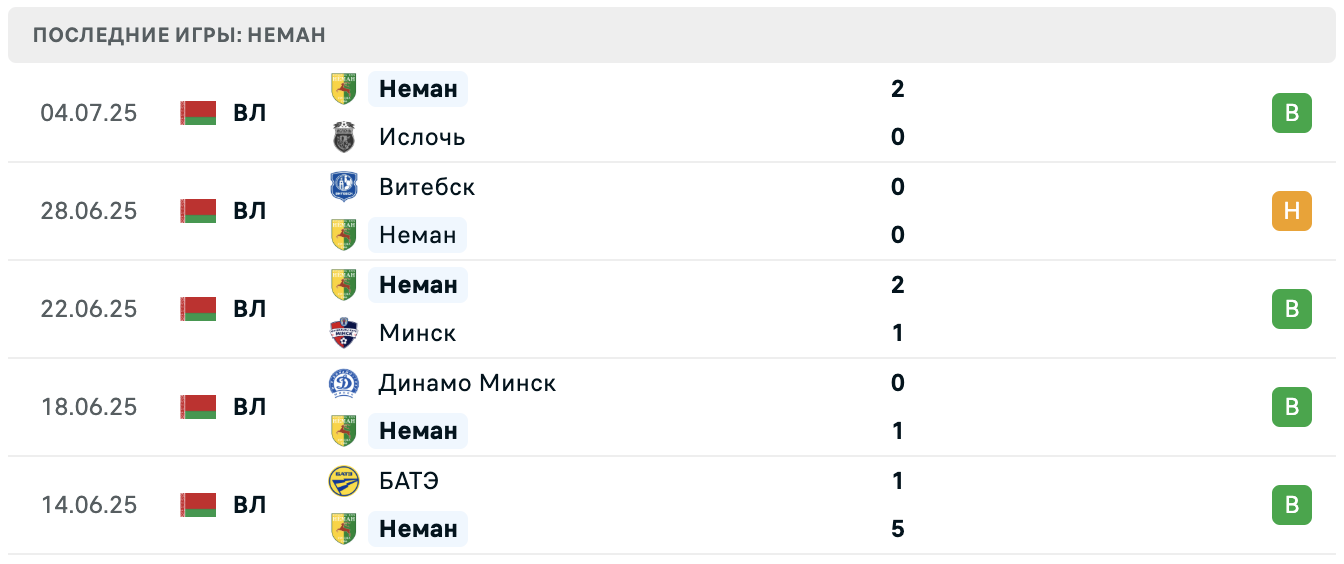The height and width of the screenshot is (564, 1344).
Task: Click highlighted Неман name in 18.06.25 match
Action: 418,431
